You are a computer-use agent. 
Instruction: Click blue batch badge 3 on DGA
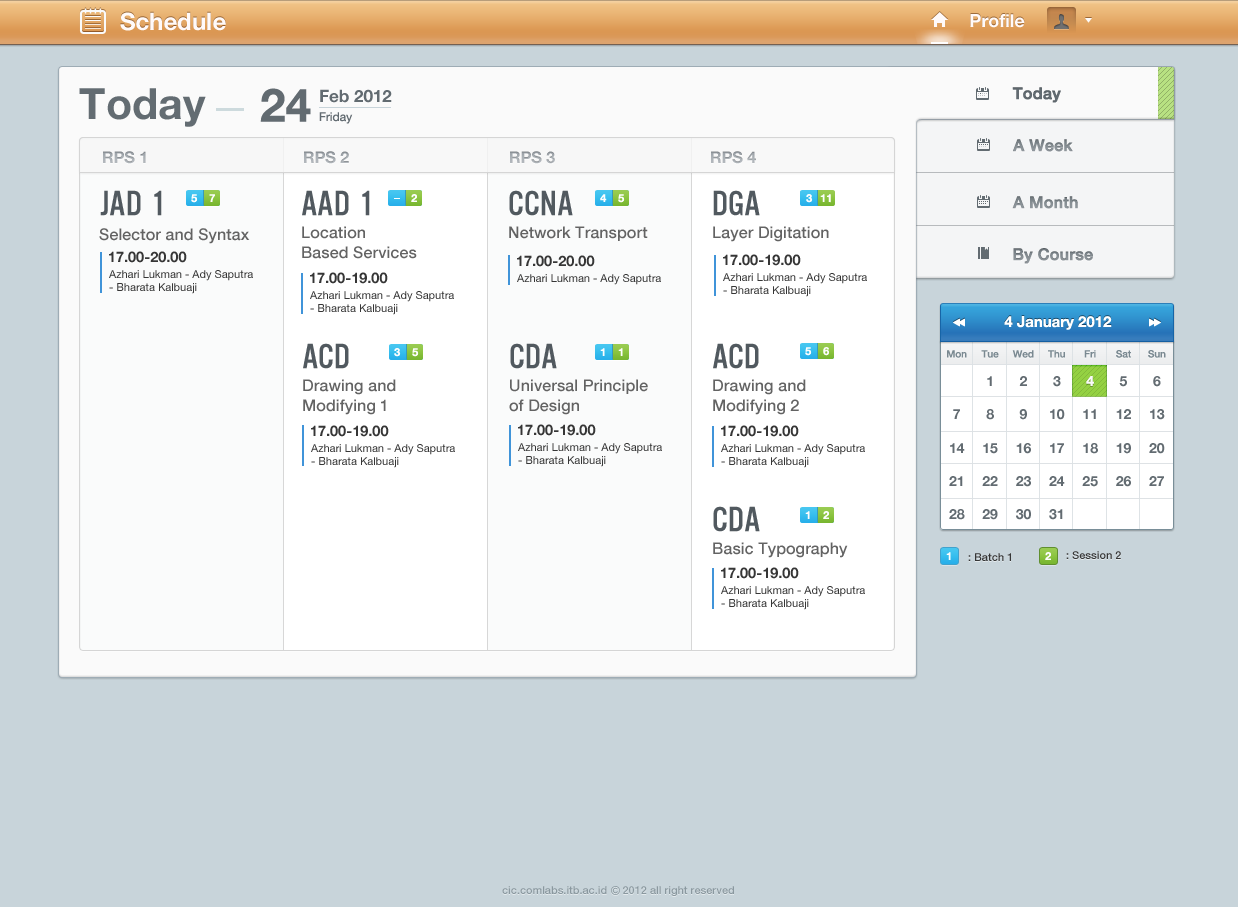(808, 198)
